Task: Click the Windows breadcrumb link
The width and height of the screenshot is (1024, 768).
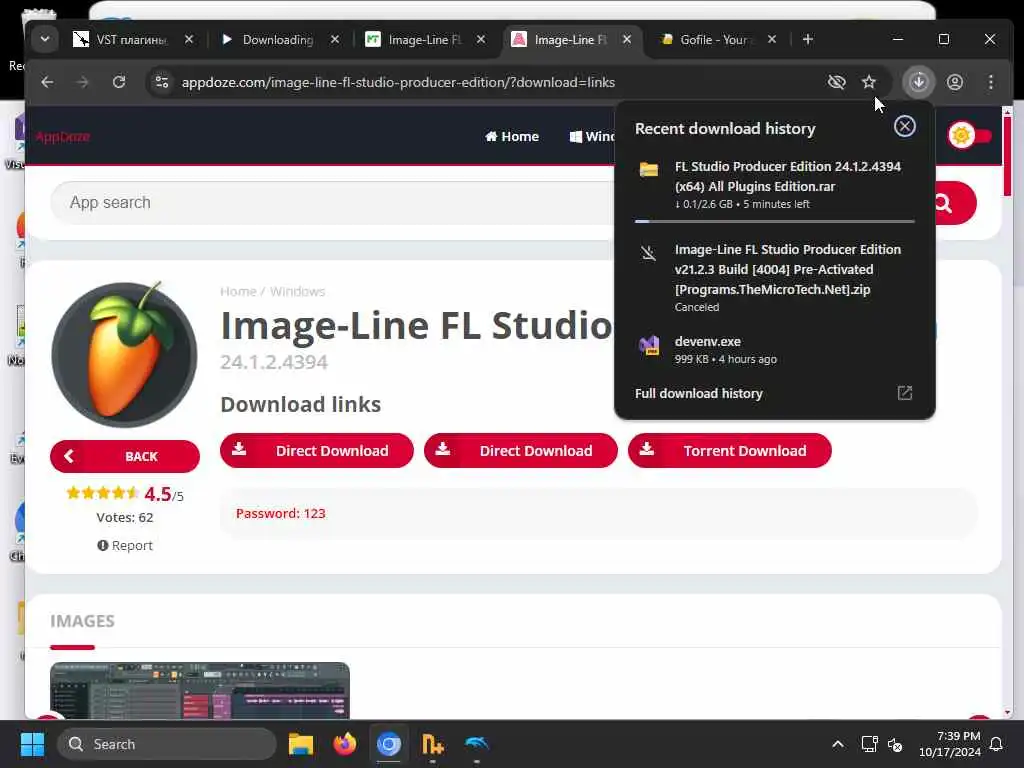Action: click(298, 291)
